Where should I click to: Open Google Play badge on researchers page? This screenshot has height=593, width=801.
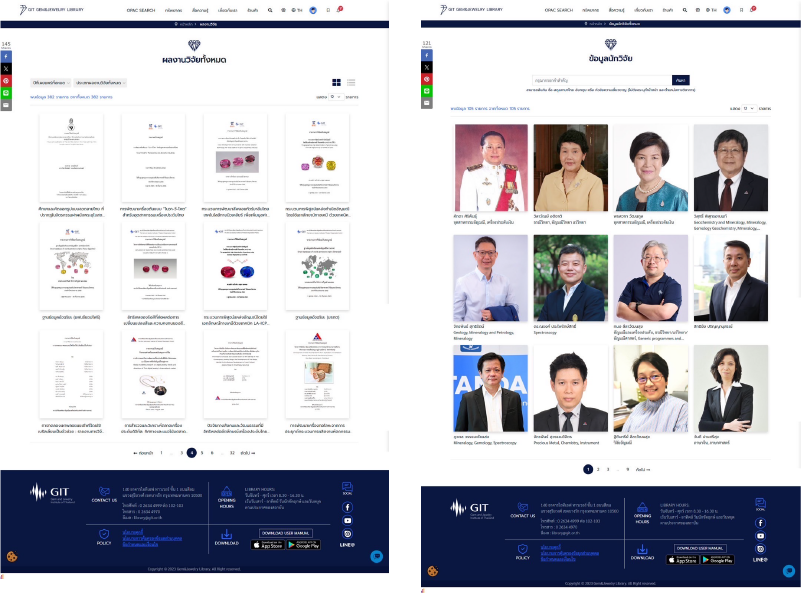(x=718, y=560)
